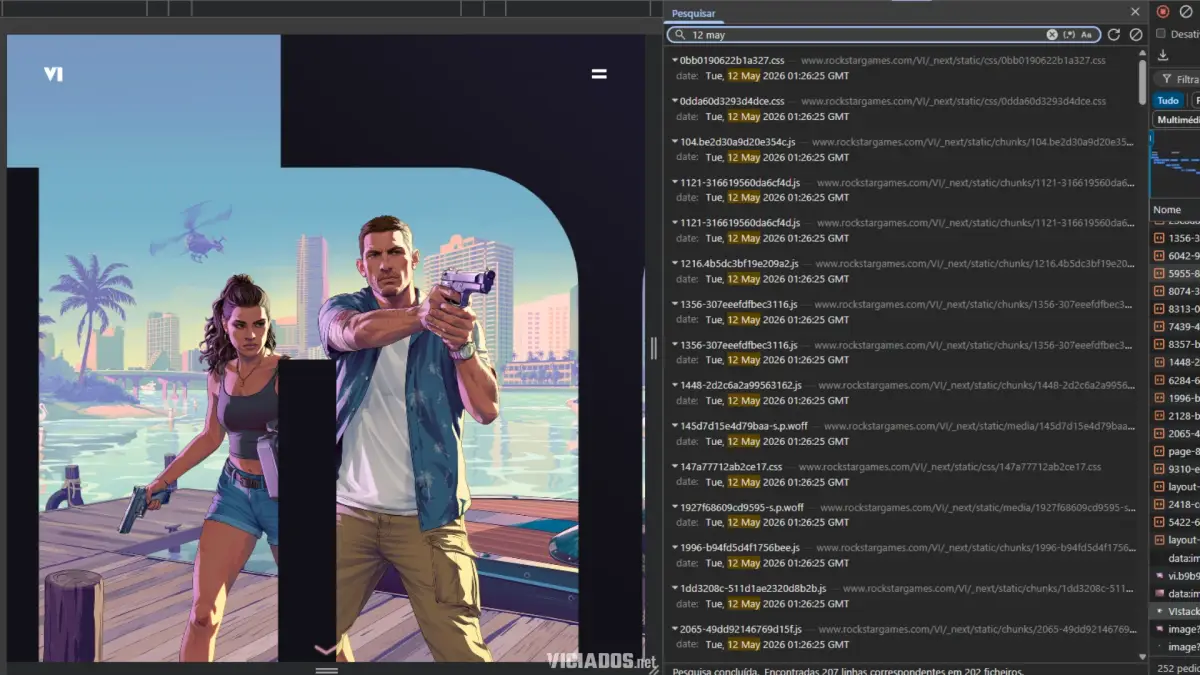Select the 8313-0 request icon
Image resolution: width=1200 pixels, height=675 pixels.
pyautogui.click(x=1159, y=309)
